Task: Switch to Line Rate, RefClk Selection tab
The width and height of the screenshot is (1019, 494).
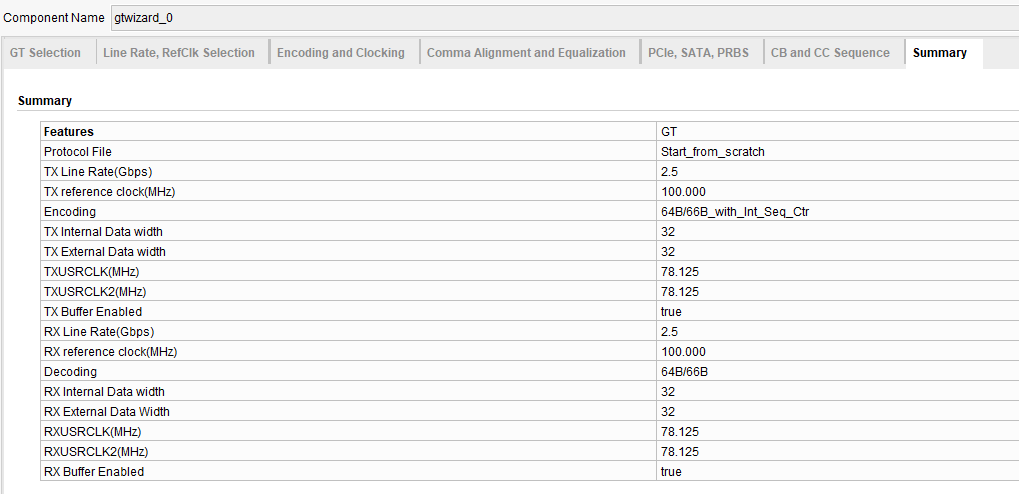Action: (179, 53)
